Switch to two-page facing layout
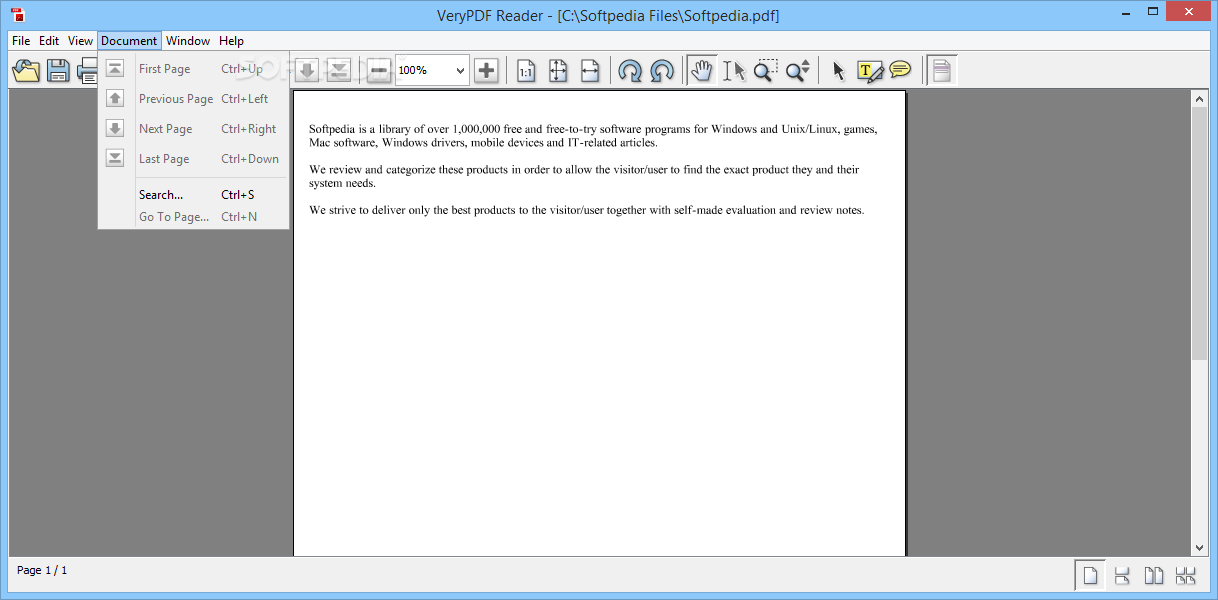 pos(1154,575)
